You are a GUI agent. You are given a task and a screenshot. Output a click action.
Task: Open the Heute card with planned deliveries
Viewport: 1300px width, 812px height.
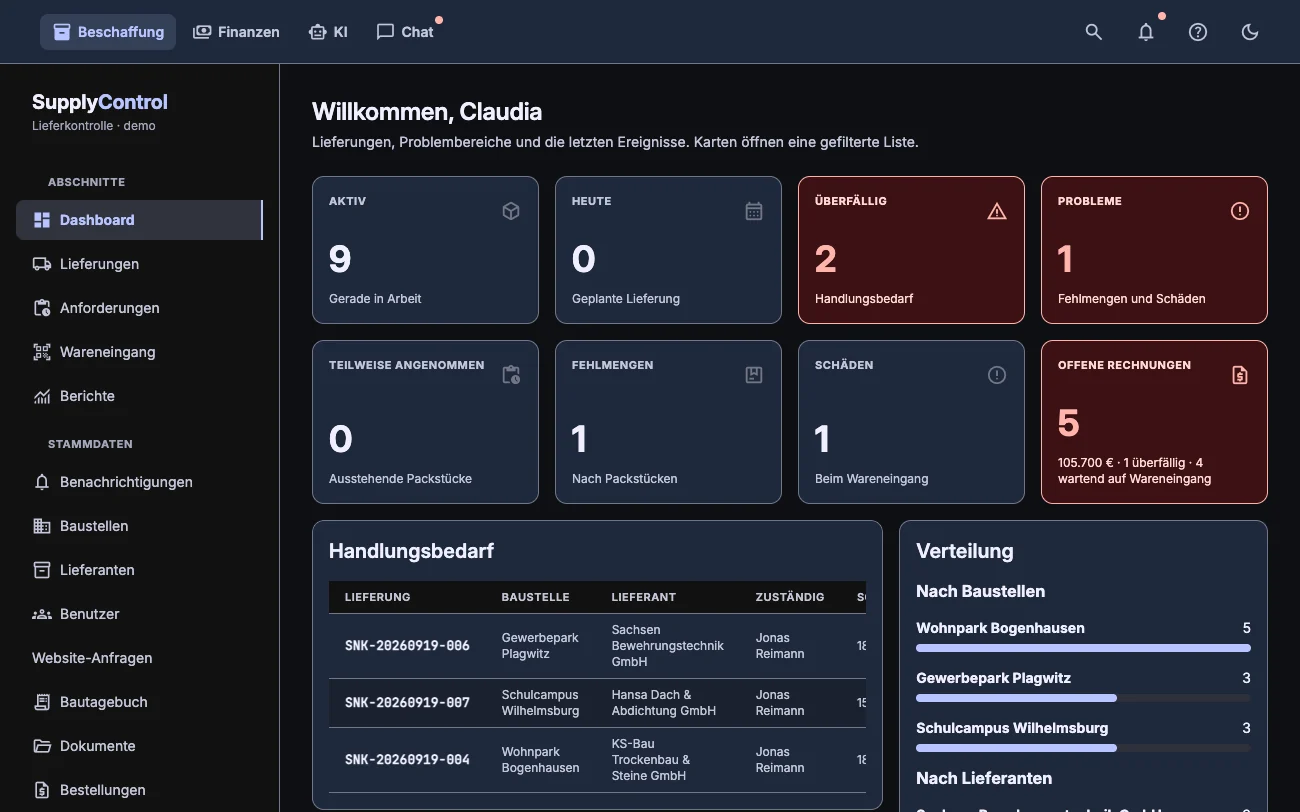click(x=668, y=250)
